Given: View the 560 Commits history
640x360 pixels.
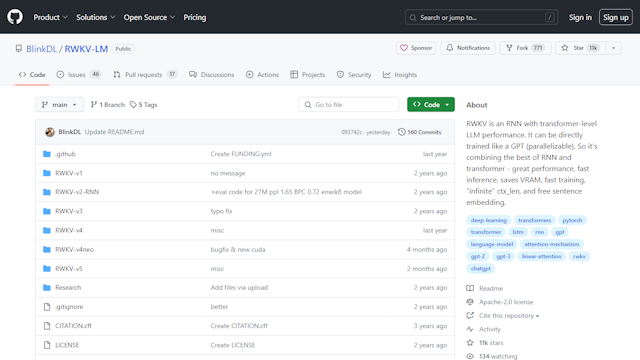Looking at the screenshot, I should [x=420, y=132].
